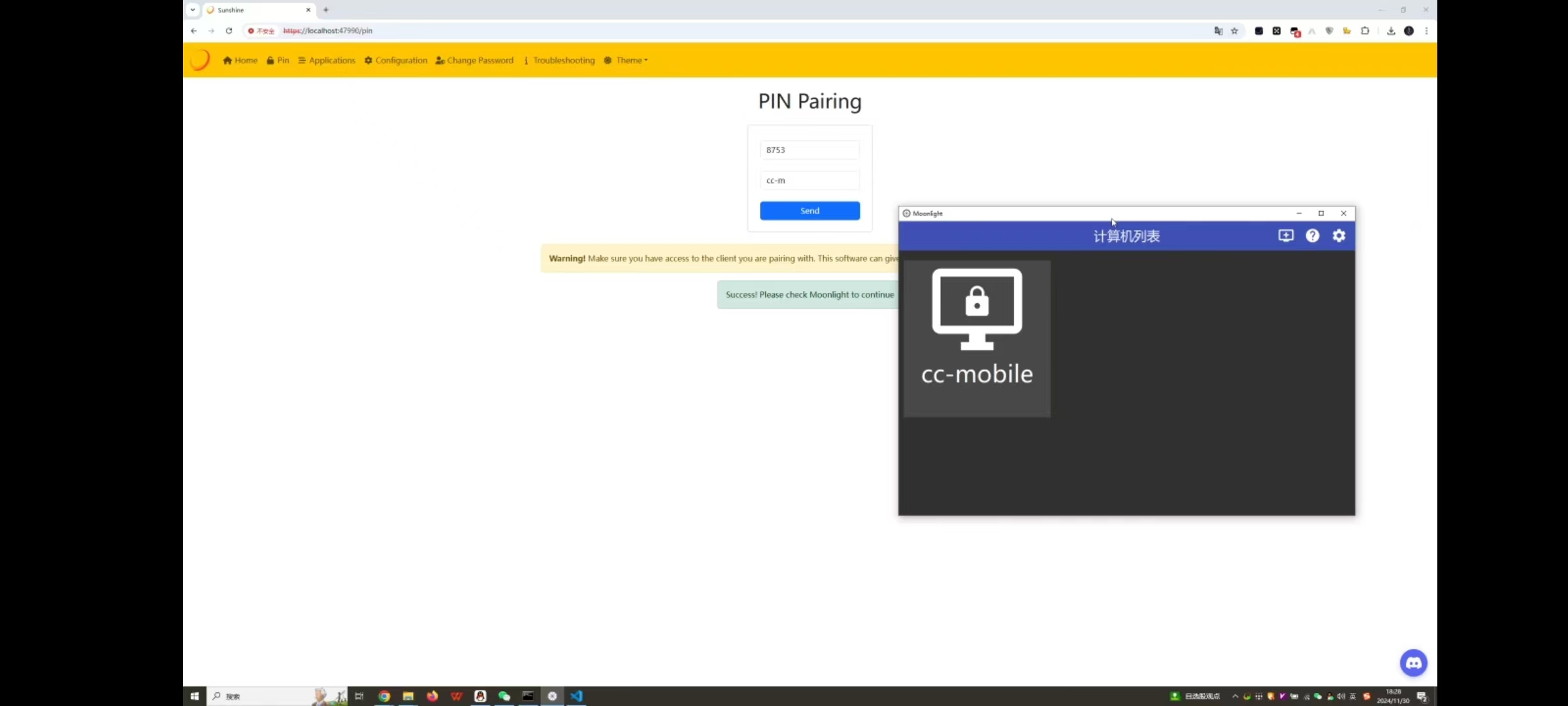Open Moonlight's settings gear icon
1568x706 pixels.
(x=1339, y=236)
